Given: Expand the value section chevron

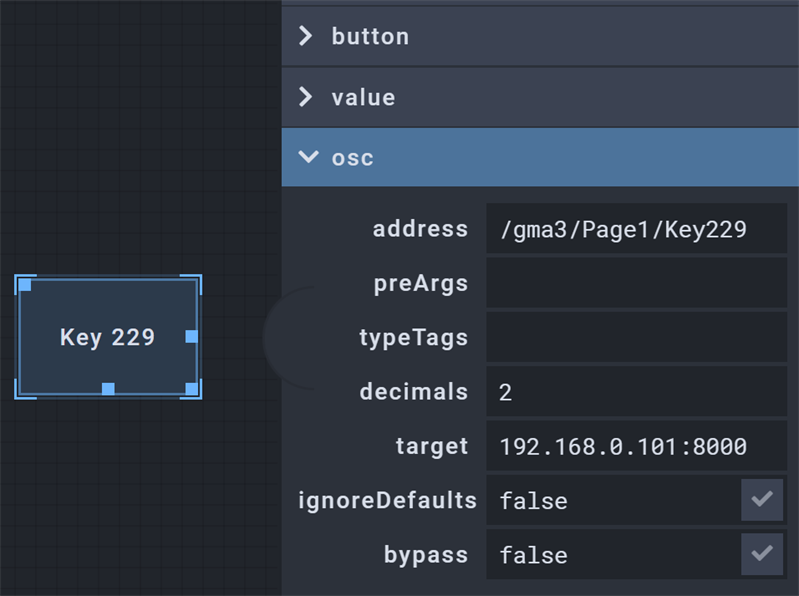Looking at the screenshot, I should point(306,98).
